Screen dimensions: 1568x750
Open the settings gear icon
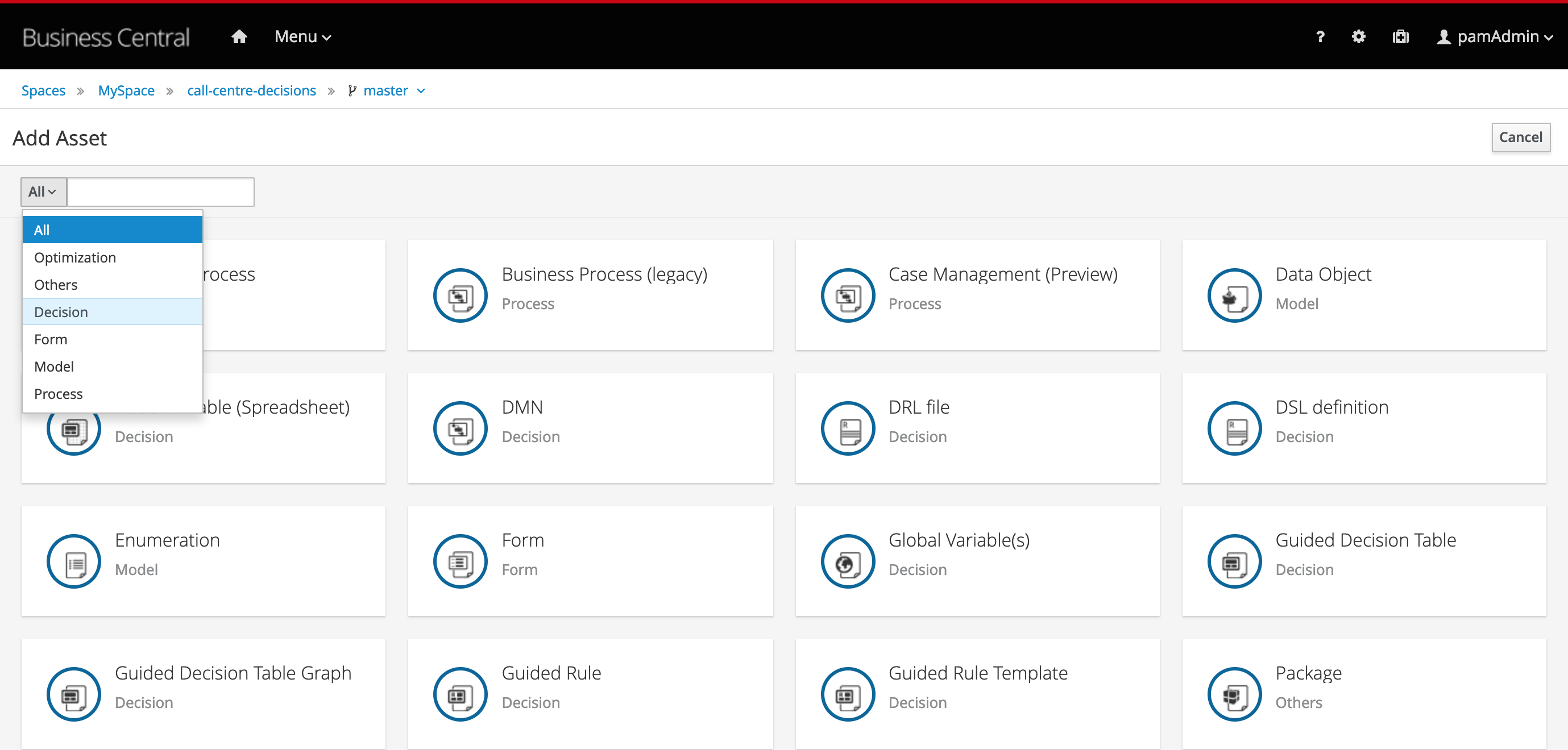click(1358, 36)
